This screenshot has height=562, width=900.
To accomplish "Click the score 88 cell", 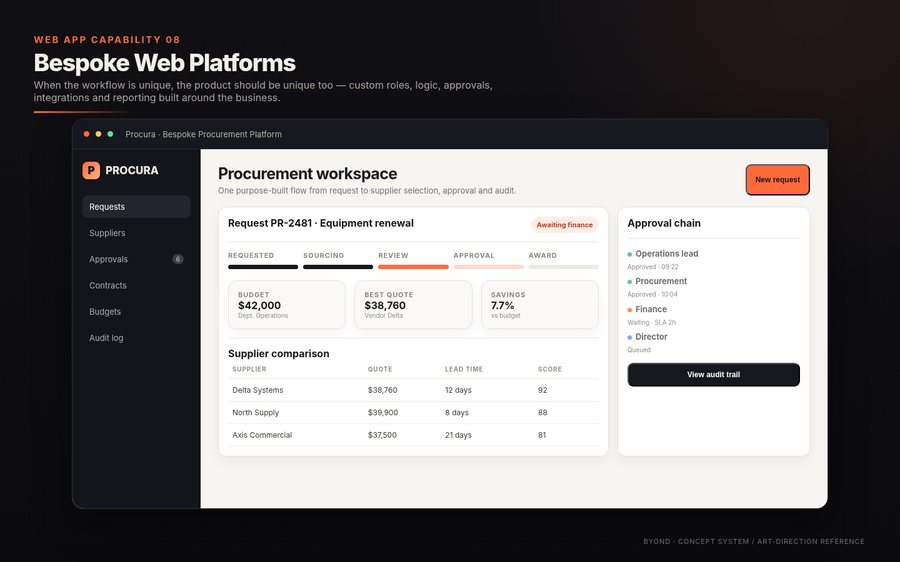I will point(542,413).
